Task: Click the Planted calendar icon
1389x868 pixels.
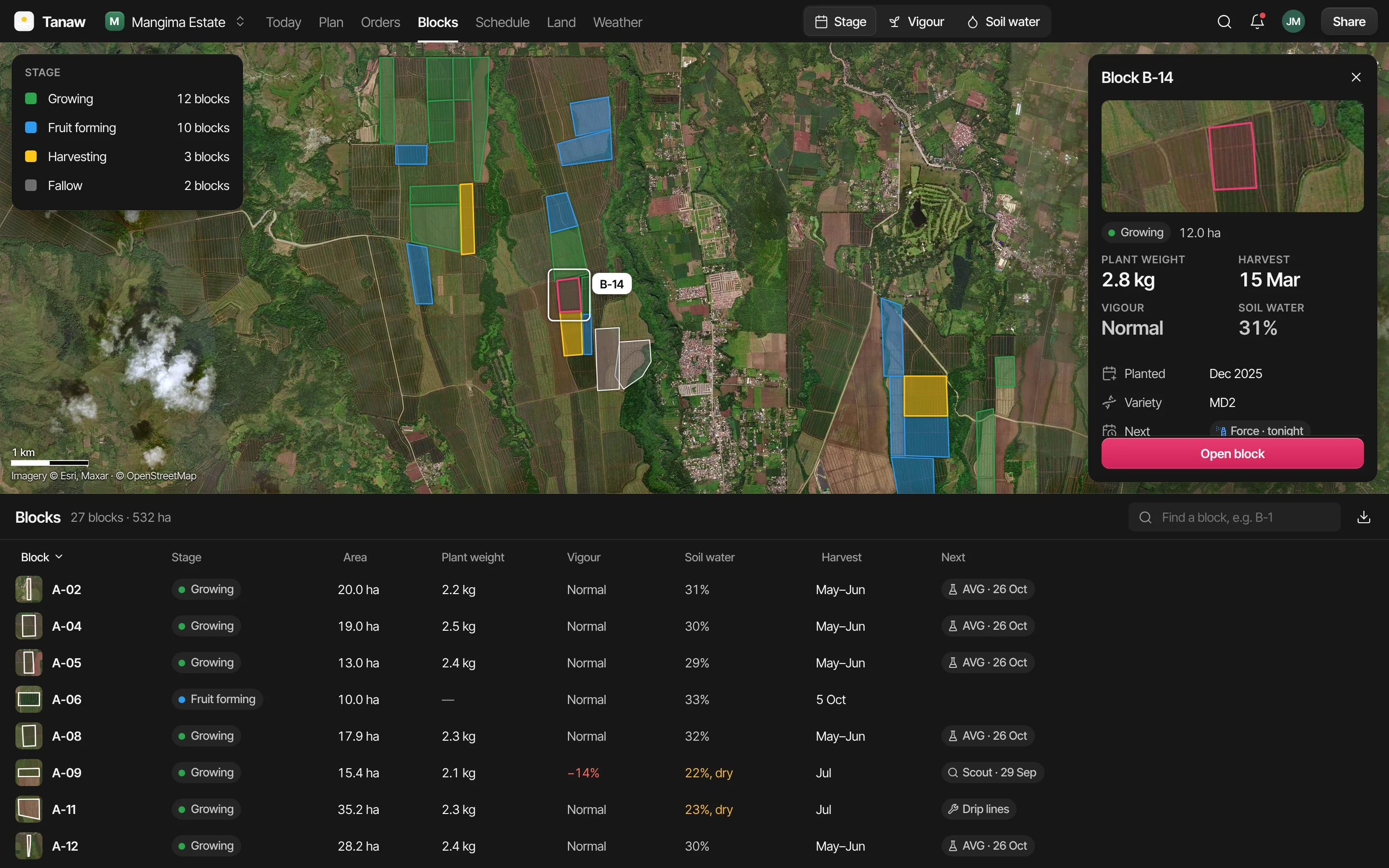Action: (x=1109, y=374)
